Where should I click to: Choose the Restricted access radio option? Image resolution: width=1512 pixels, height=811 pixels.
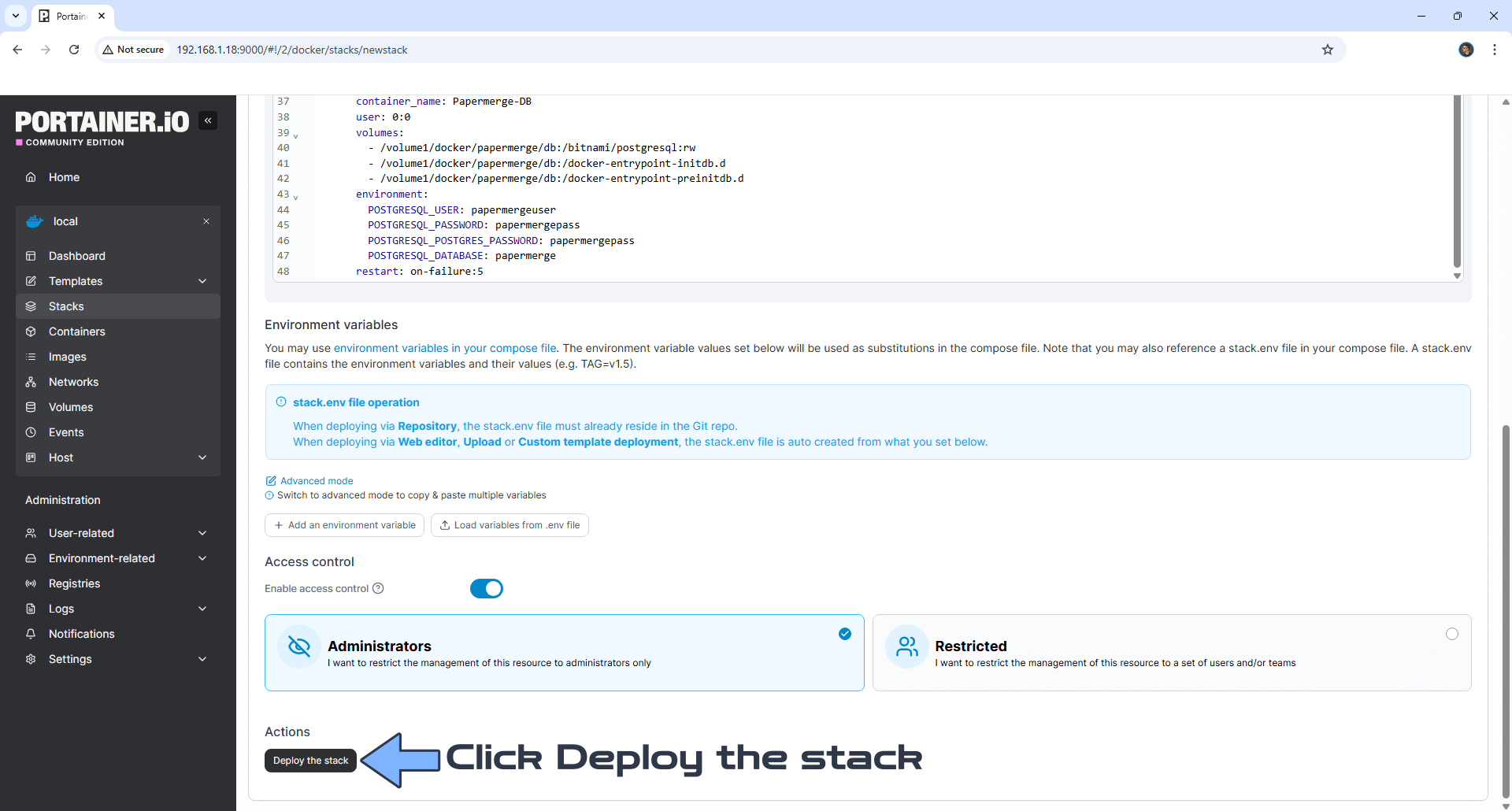point(1451,634)
